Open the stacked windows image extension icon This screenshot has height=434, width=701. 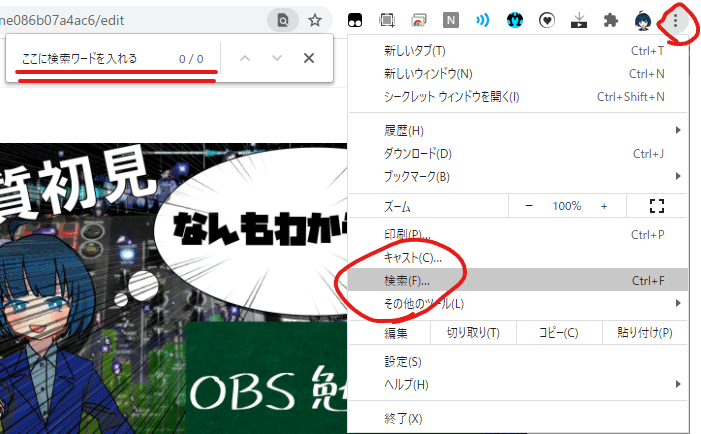pyautogui.click(x=419, y=20)
